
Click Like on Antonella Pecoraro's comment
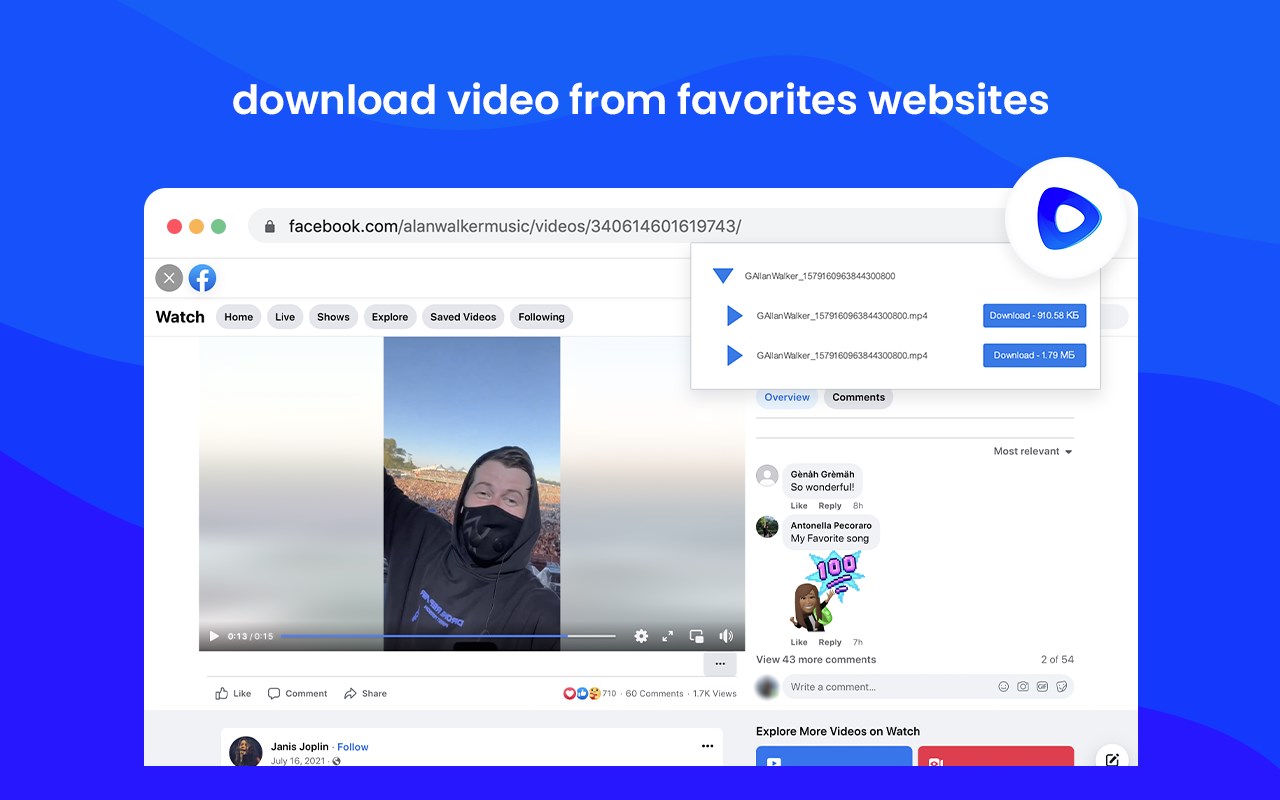point(799,642)
